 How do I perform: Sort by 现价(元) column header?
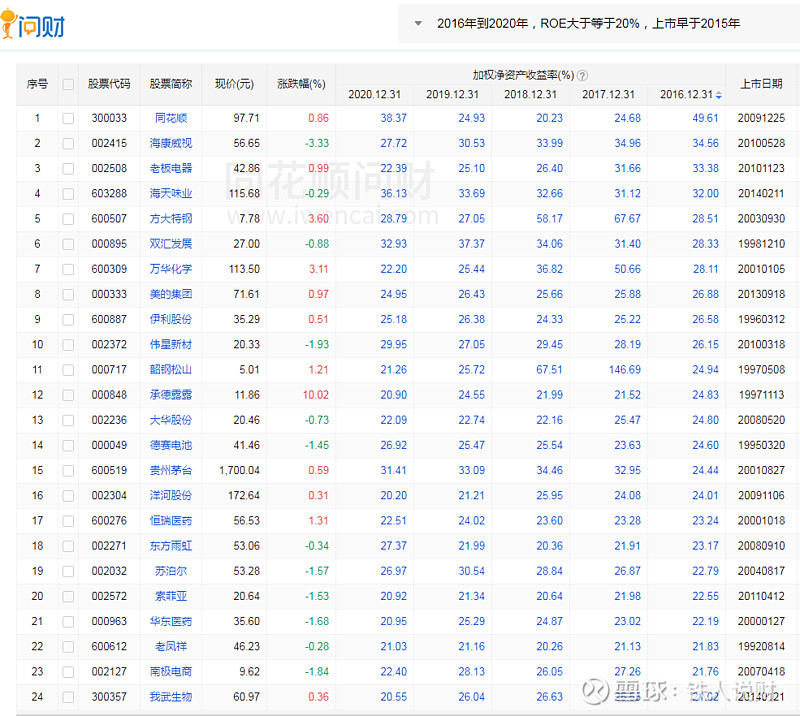pos(235,84)
